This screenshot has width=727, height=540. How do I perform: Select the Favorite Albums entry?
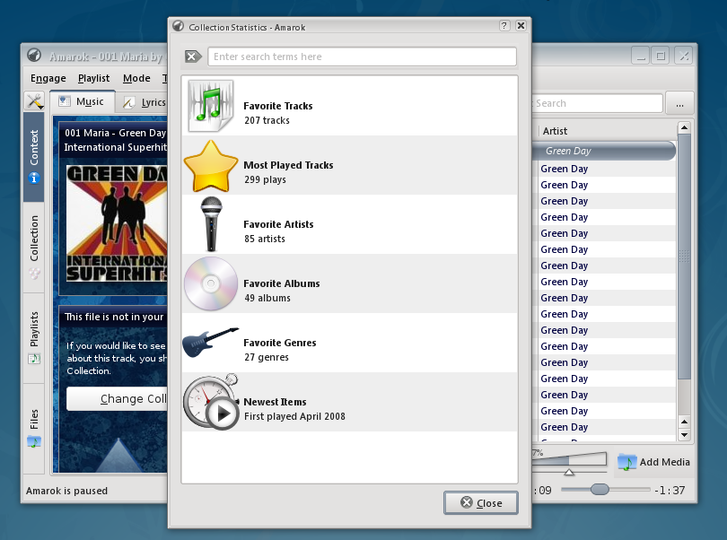350,283
